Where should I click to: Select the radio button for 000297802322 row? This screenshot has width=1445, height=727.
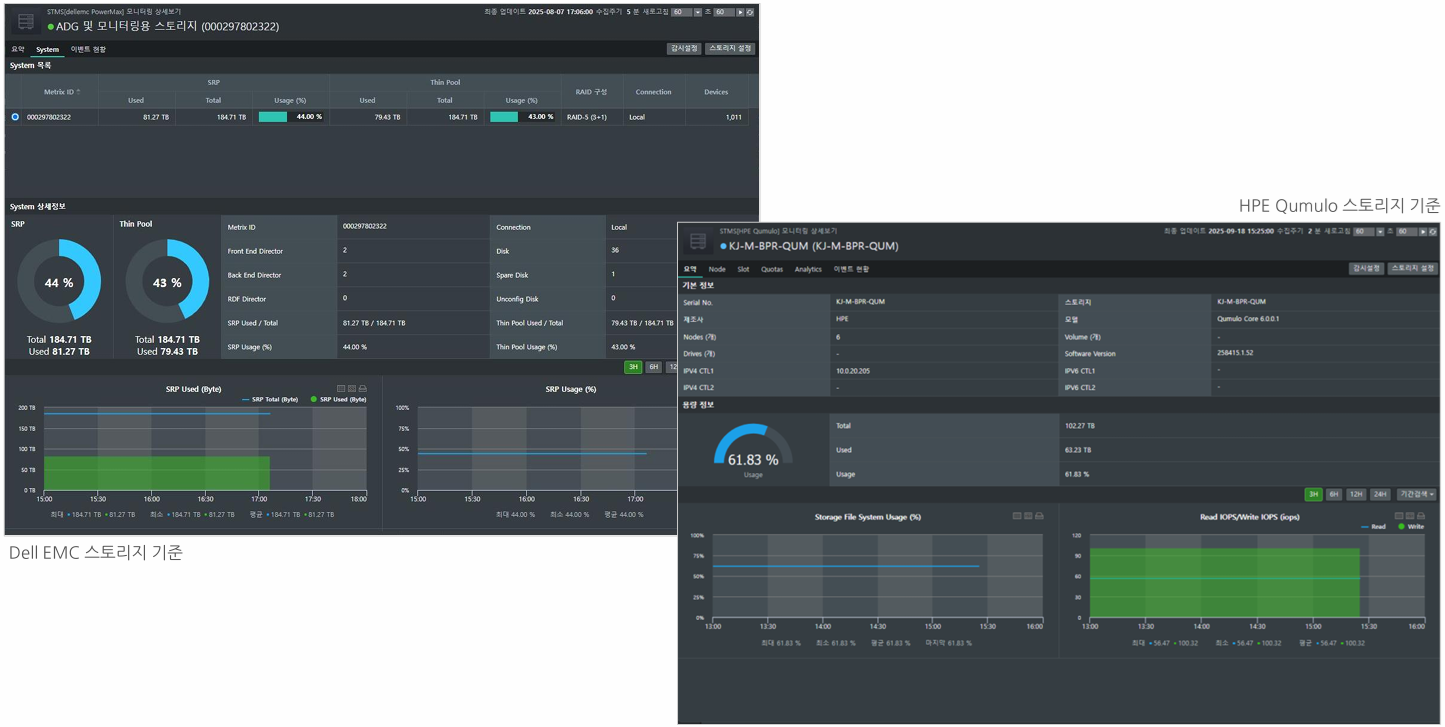(15, 117)
